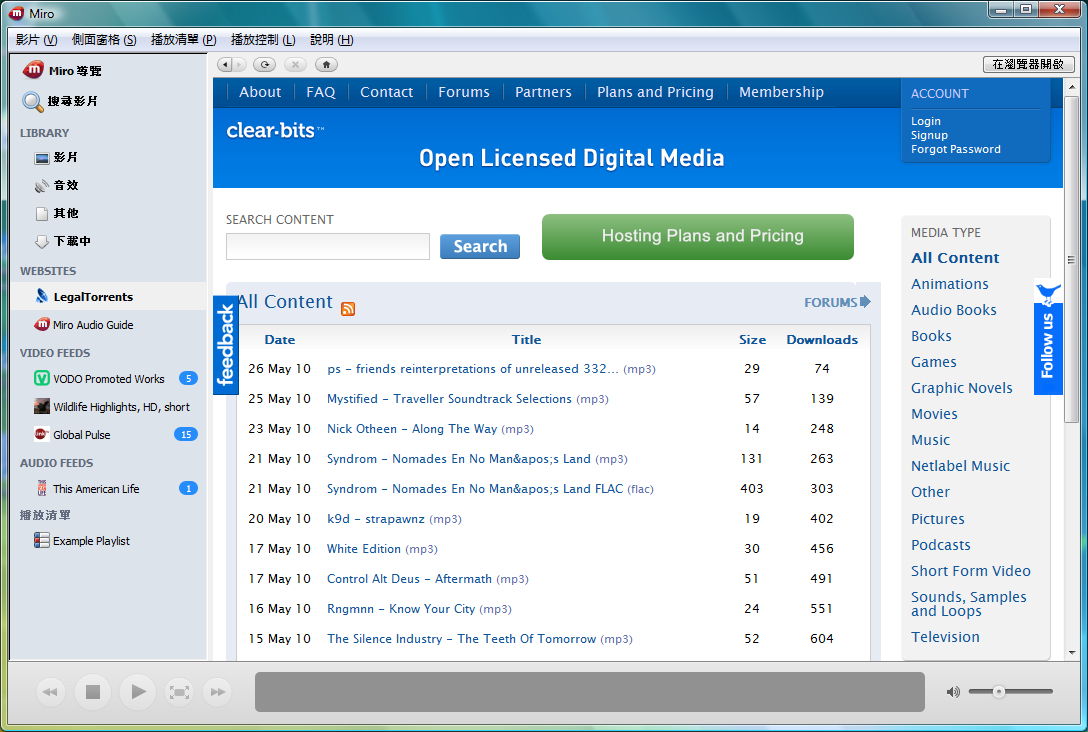
Task: Open the Playlist (P) menu
Action: tap(184, 40)
